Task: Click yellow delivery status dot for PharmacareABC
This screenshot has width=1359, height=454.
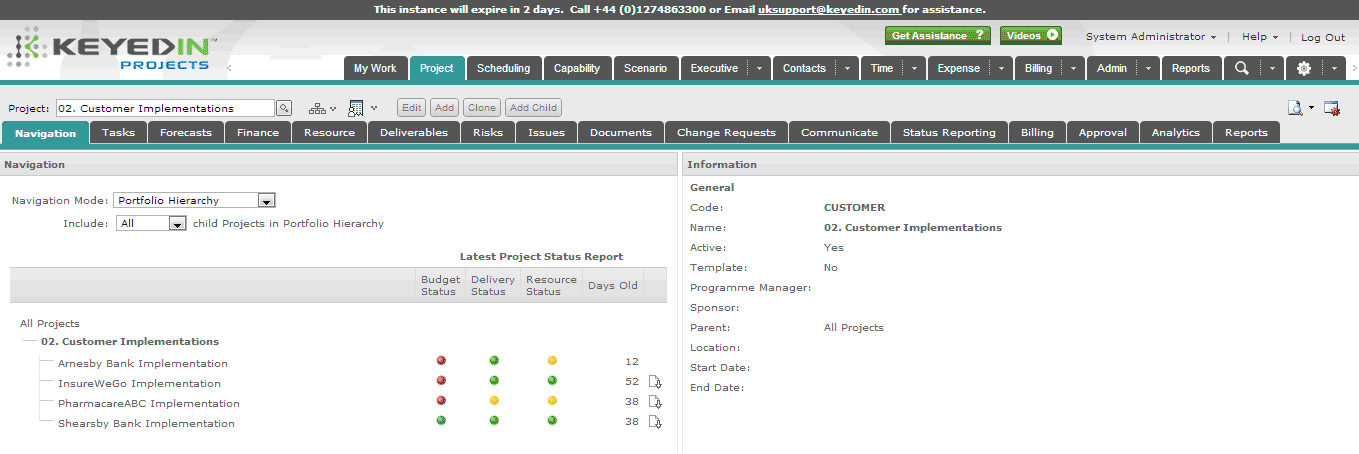Action: [x=493, y=401]
